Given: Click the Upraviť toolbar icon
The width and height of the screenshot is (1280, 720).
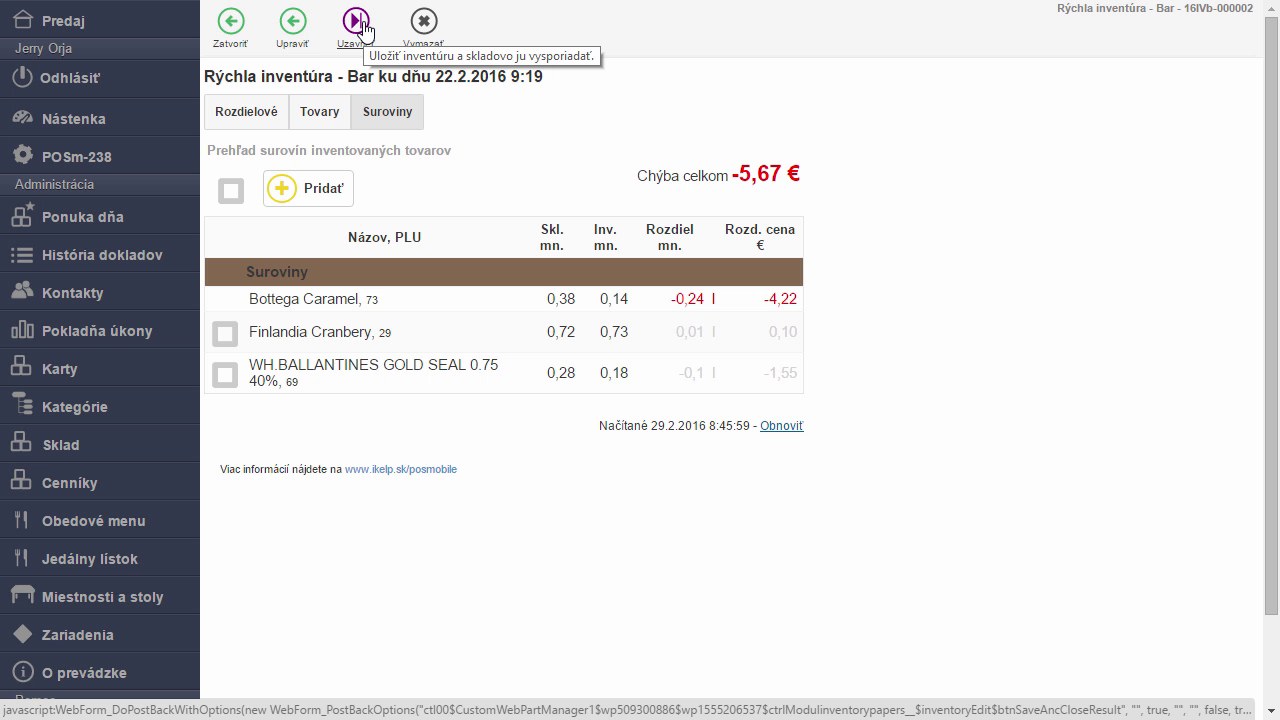Looking at the screenshot, I should pyautogui.click(x=293, y=21).
